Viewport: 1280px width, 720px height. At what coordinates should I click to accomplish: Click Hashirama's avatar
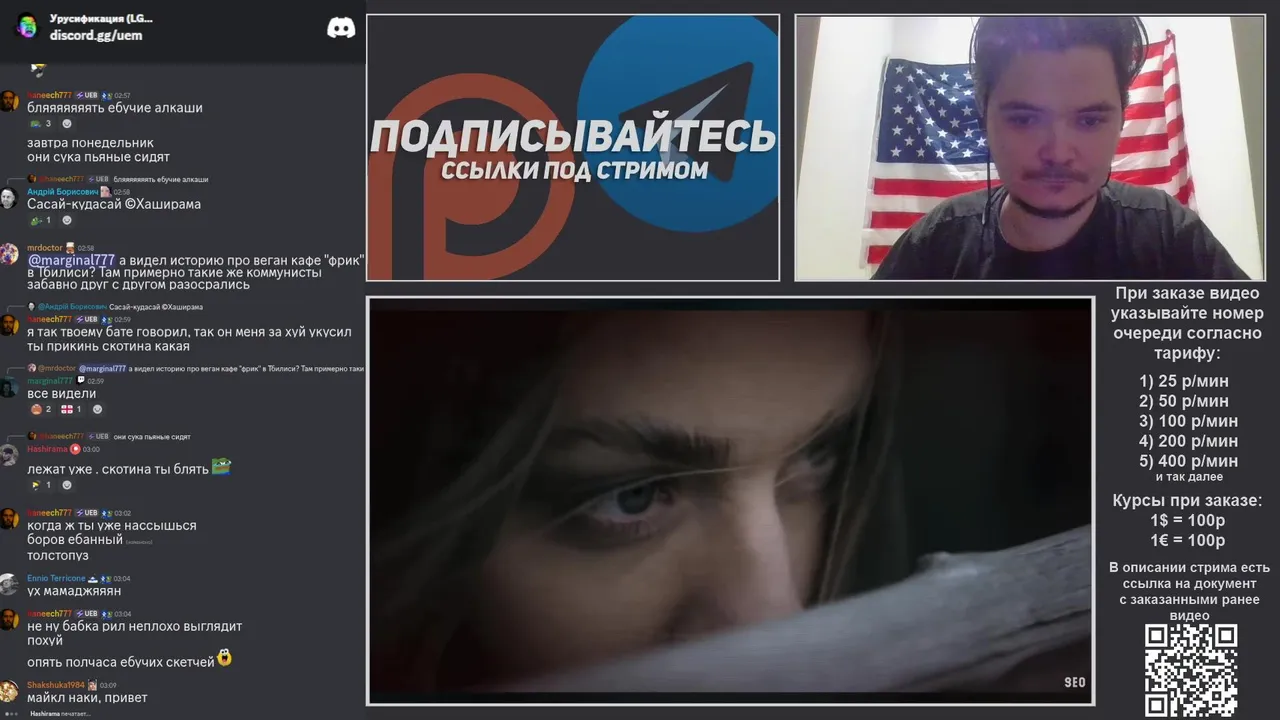(9, 455)
